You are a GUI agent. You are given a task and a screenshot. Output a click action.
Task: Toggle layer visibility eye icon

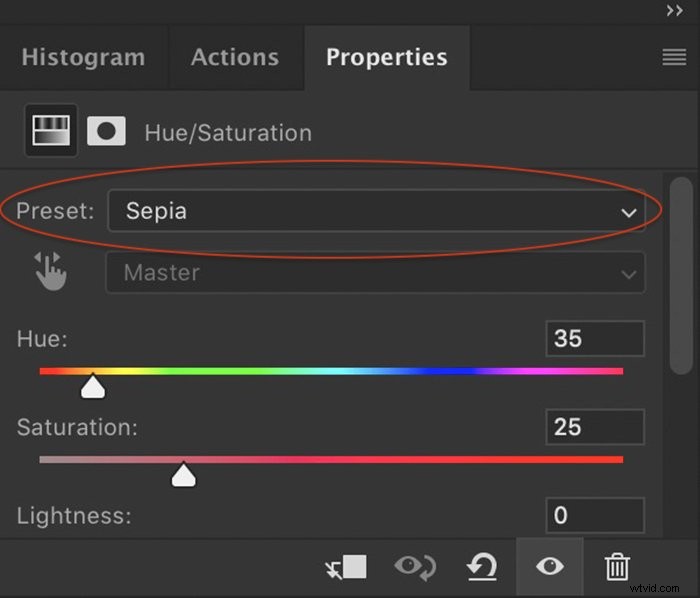(550, 567)
